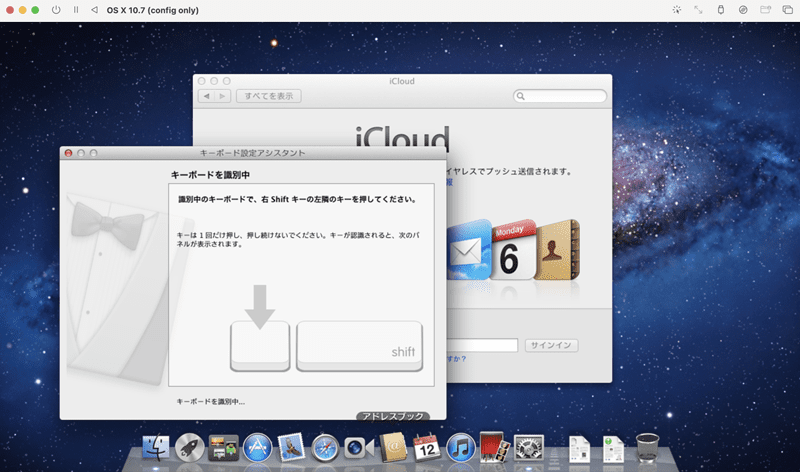
Task: Open Finder from the Dock
Action: click(x=156, y=448)
